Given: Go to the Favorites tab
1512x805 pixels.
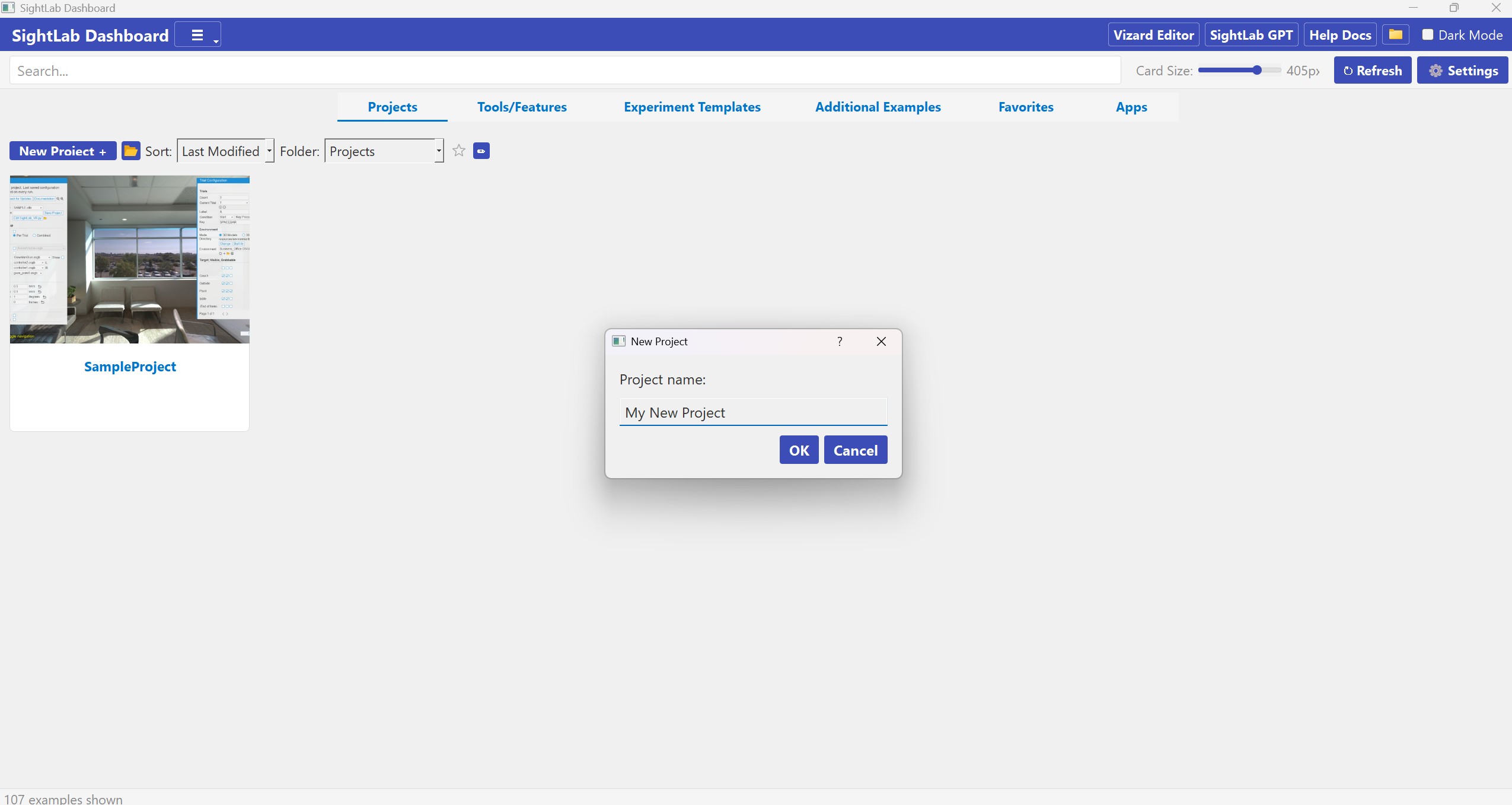Looking at the screenshot, I should (x=1026, y=107).
